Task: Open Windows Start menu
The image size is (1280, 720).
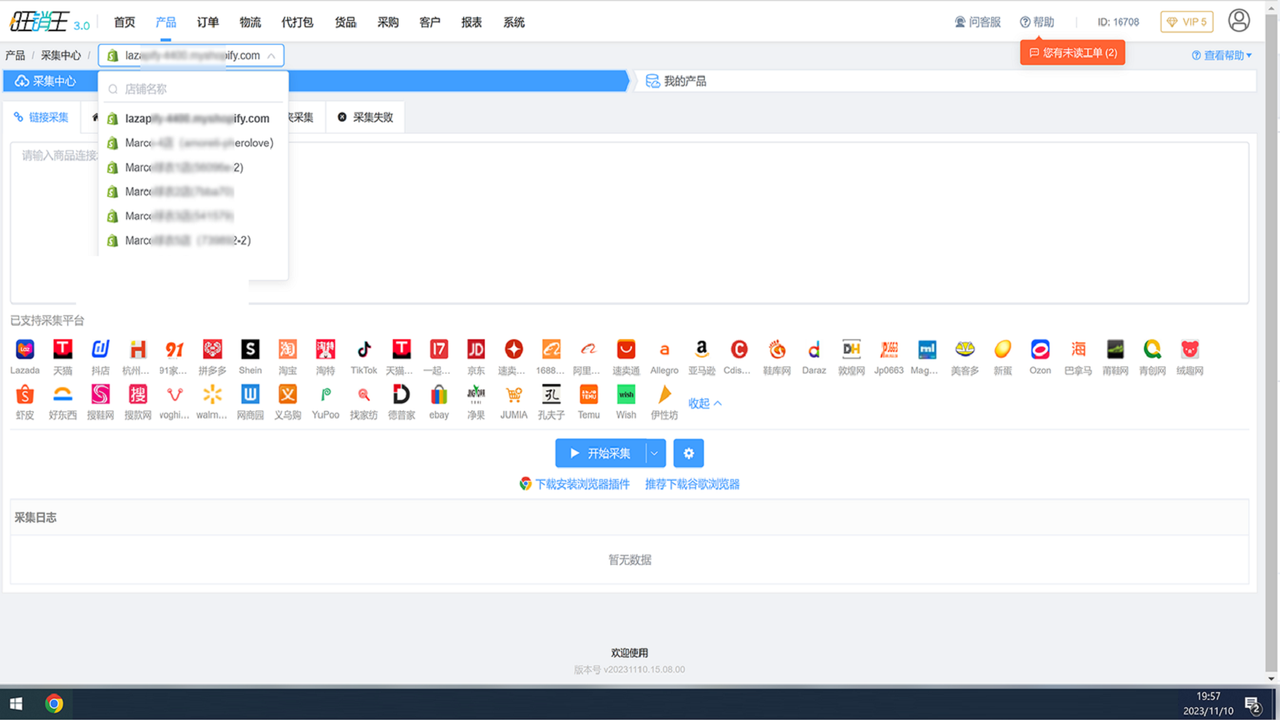Action: coord(16,704)
